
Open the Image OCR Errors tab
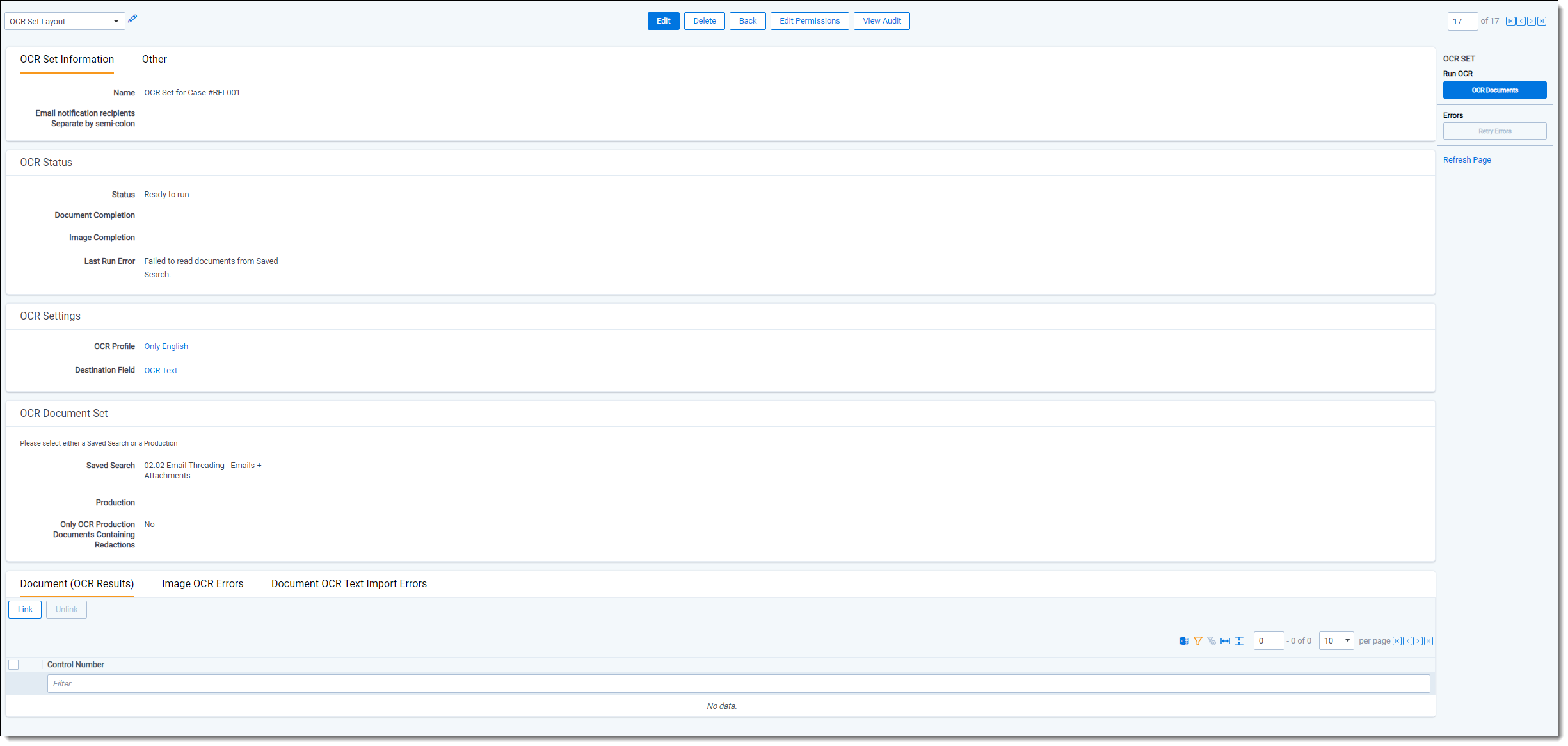click(x=202, y=585)
